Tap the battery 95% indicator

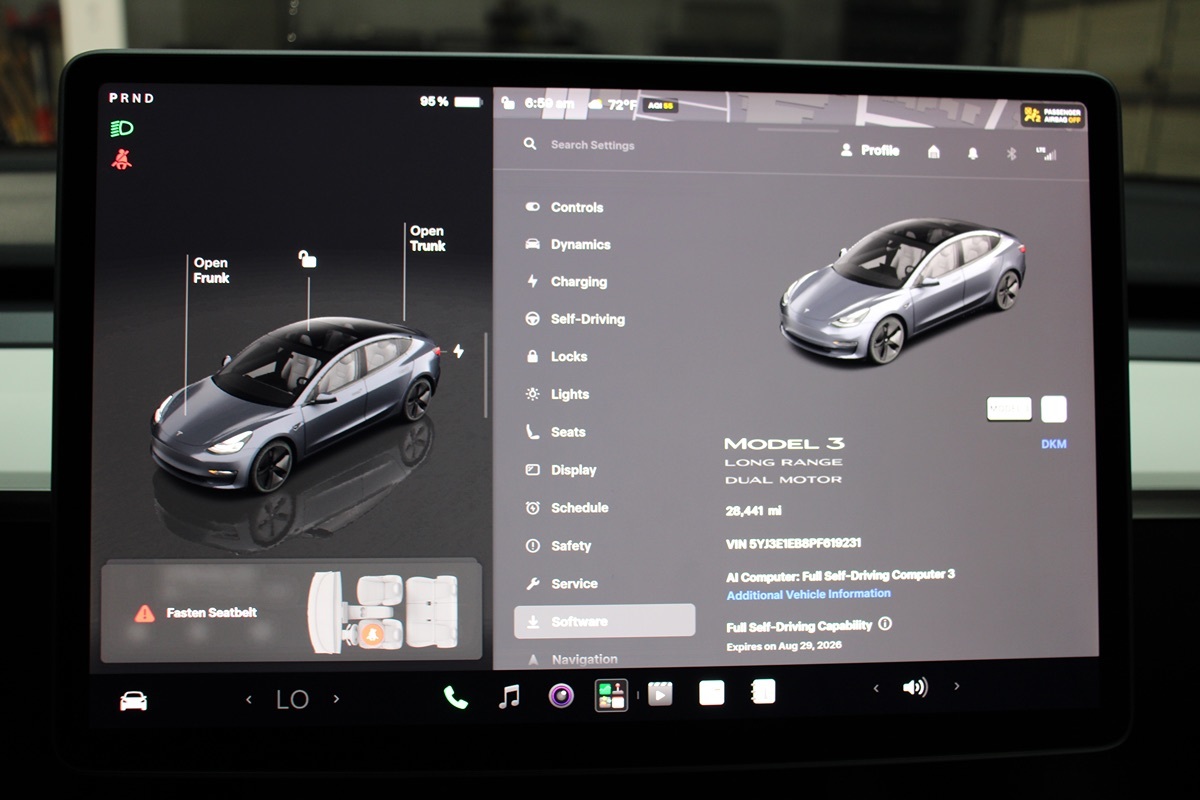pyautogui.click(x=450, y=102)
